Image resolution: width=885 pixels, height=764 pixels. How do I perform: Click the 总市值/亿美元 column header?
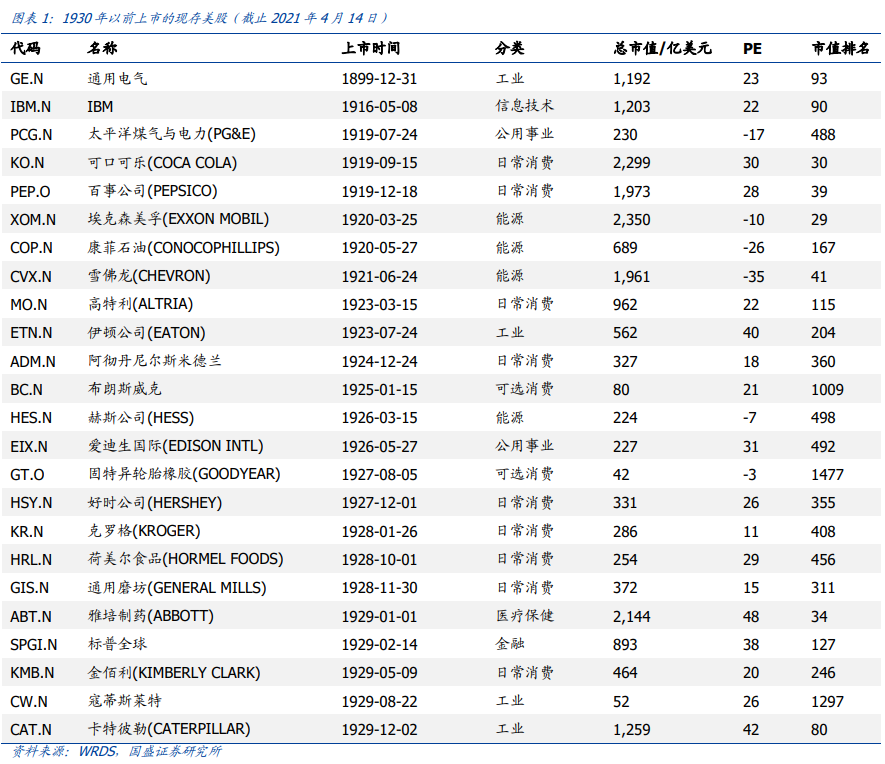coord(662,48)
